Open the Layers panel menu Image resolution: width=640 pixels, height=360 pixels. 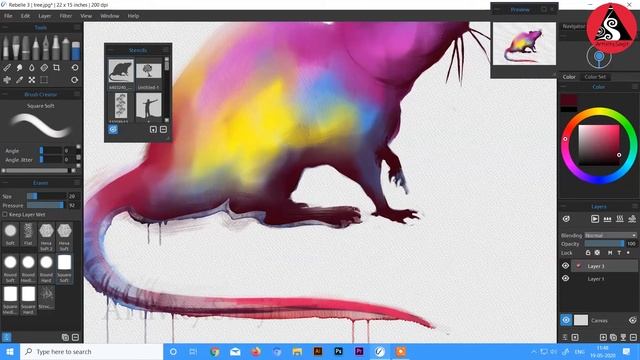click(635, 206)
